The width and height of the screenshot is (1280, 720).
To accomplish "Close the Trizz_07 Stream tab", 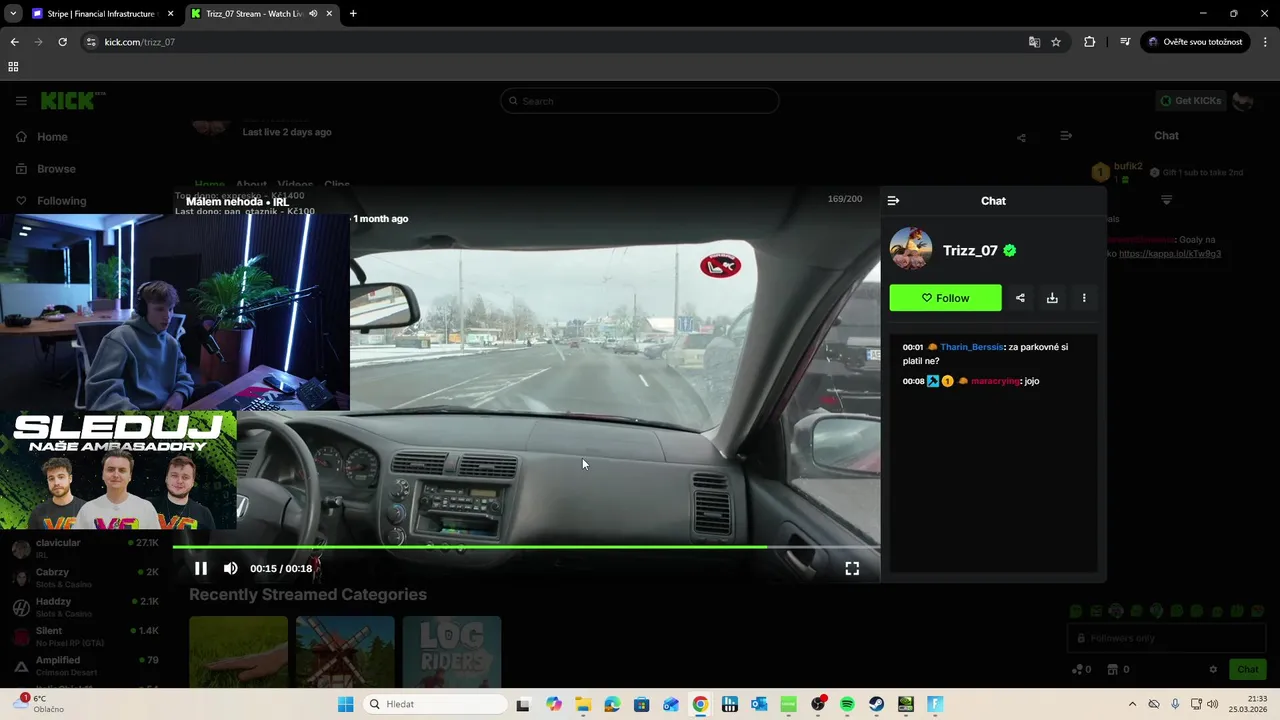I will point(330,14).
